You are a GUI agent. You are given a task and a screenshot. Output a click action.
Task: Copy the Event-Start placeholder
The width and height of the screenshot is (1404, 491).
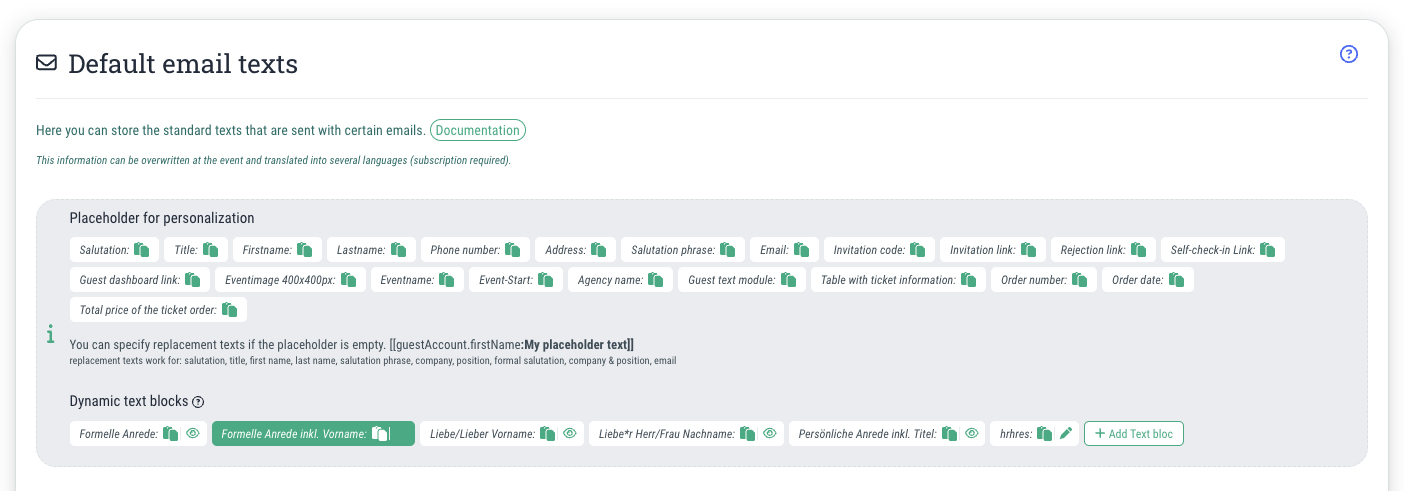click(545, 280)
